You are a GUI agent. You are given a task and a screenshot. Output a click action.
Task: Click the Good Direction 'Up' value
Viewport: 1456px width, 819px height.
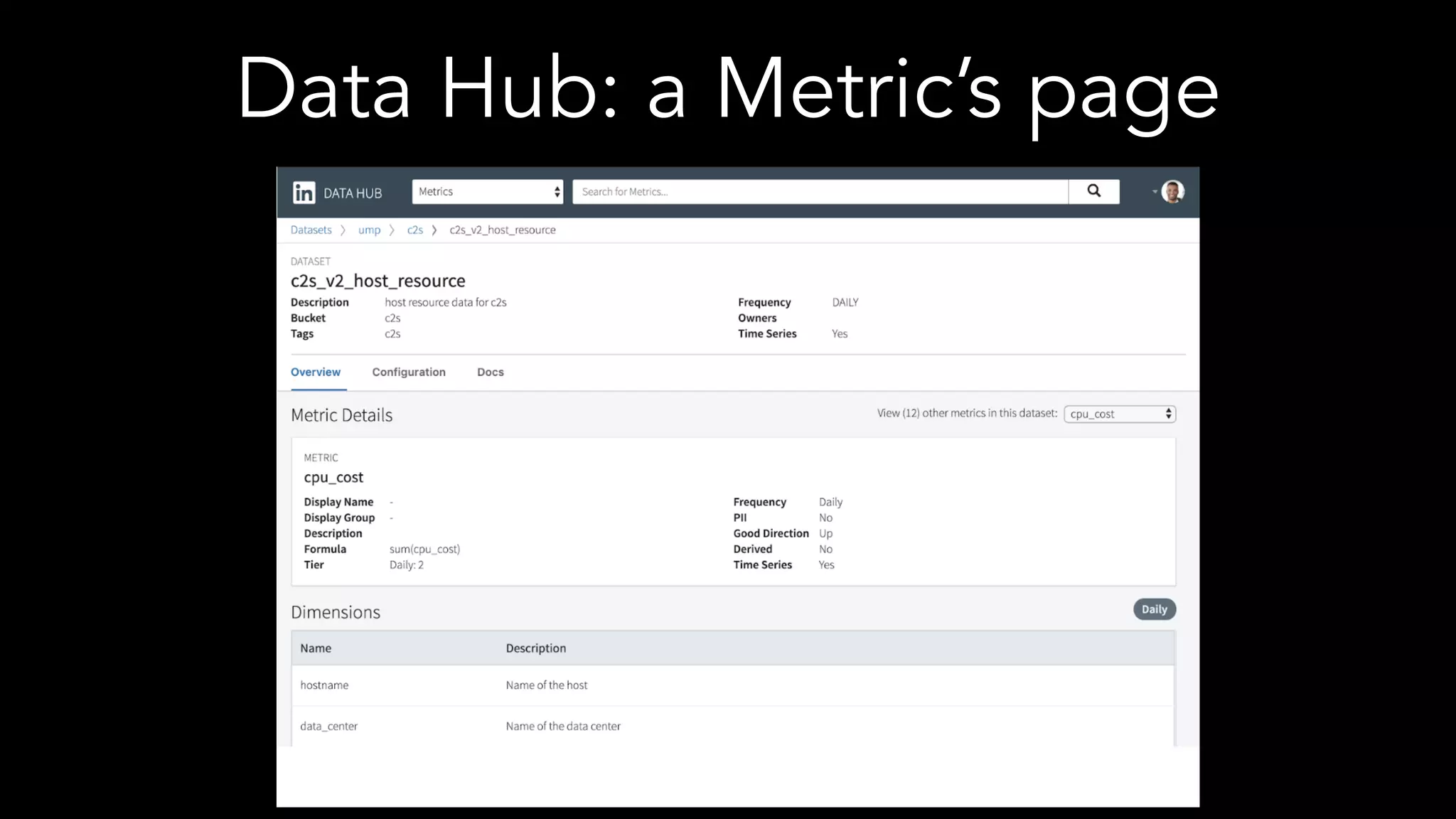[825, 534]
